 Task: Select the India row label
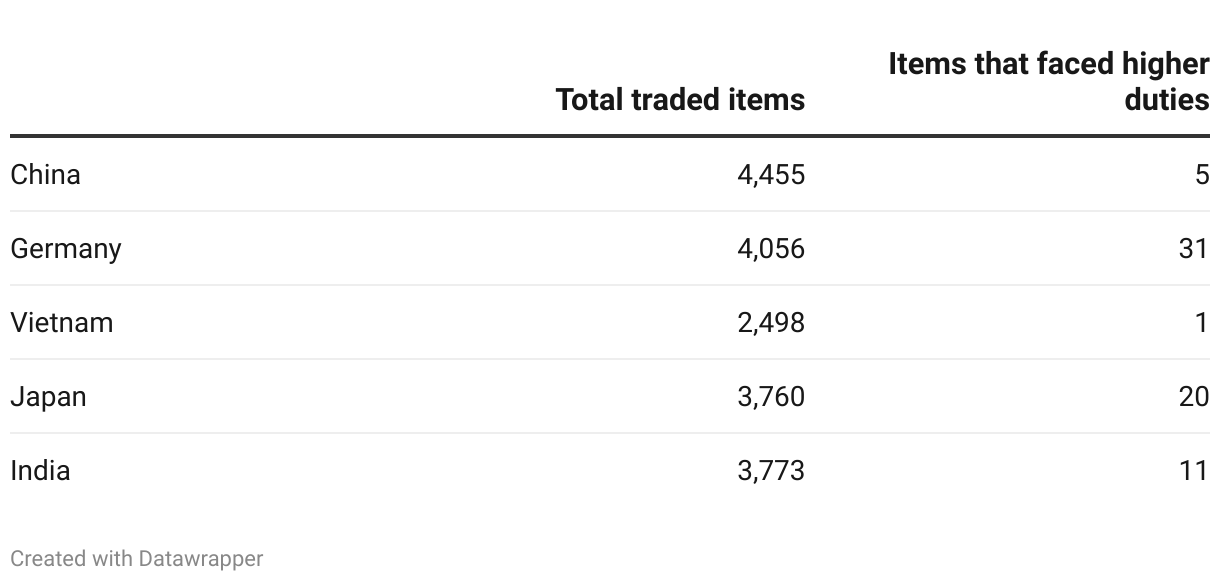tap(40, 471)
